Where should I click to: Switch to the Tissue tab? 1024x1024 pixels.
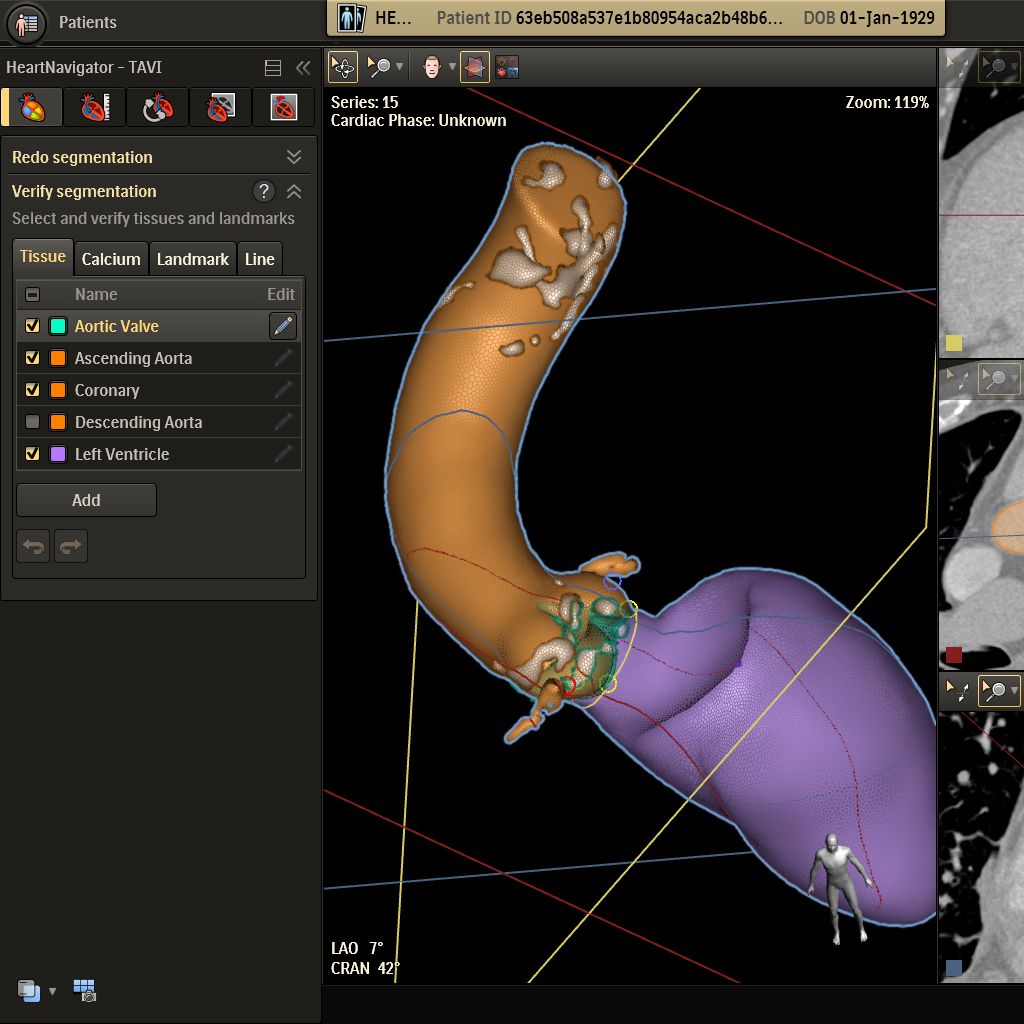tap(42, 257)
